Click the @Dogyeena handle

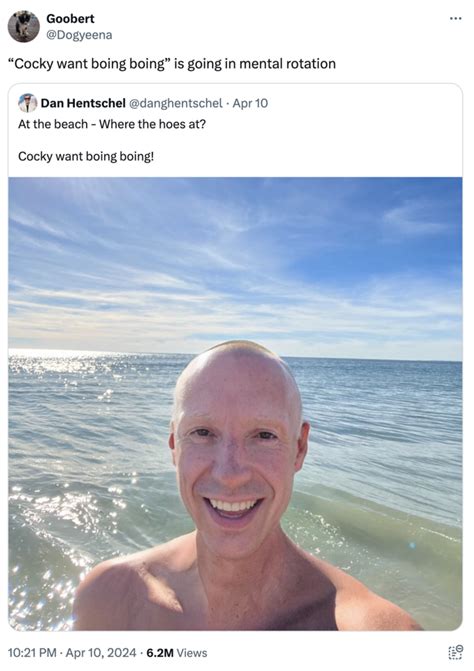[x=79, y=35]
